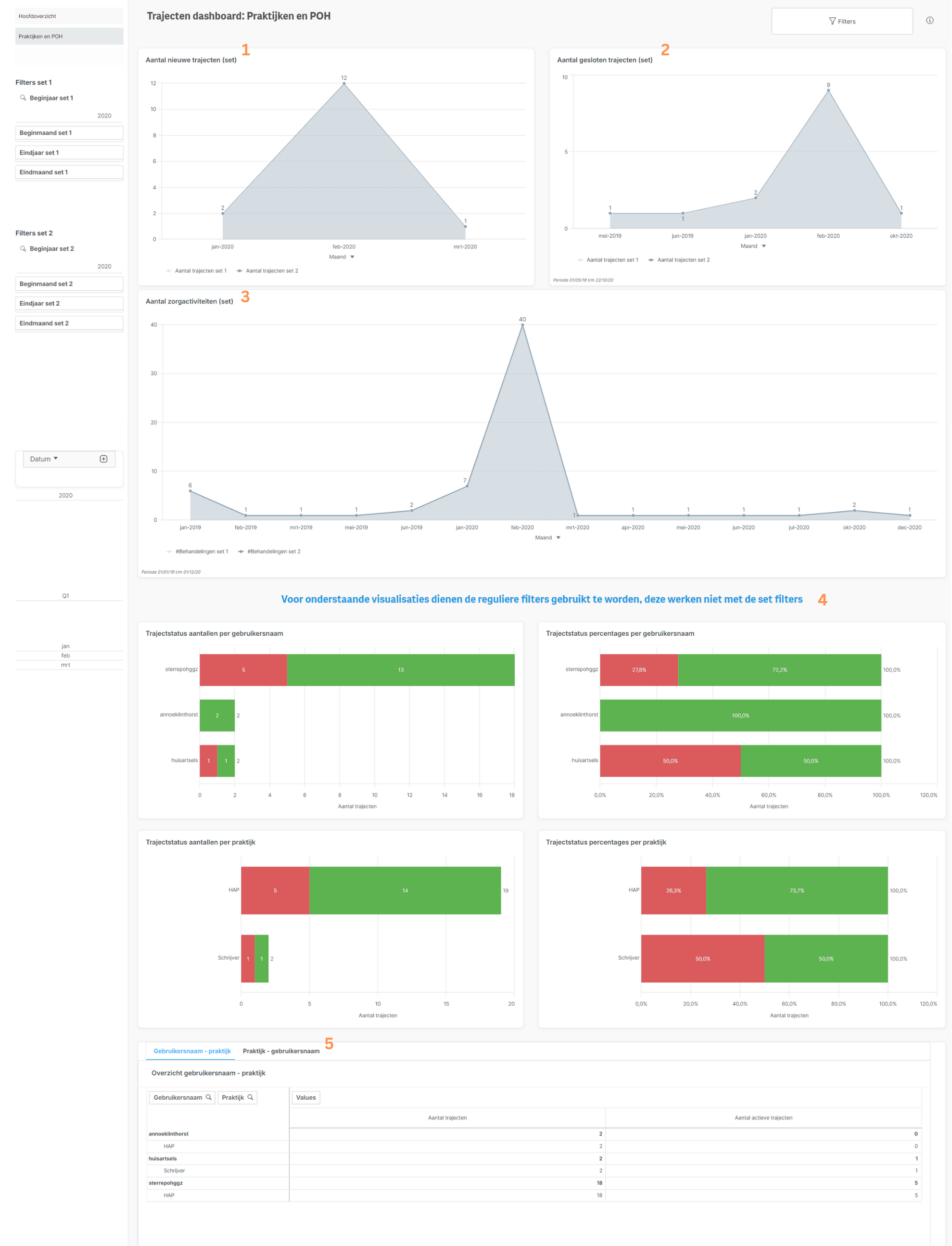
Task: Switch to Praktijk - gebruikersnaam tab
Action: [x=281, y=1051]
